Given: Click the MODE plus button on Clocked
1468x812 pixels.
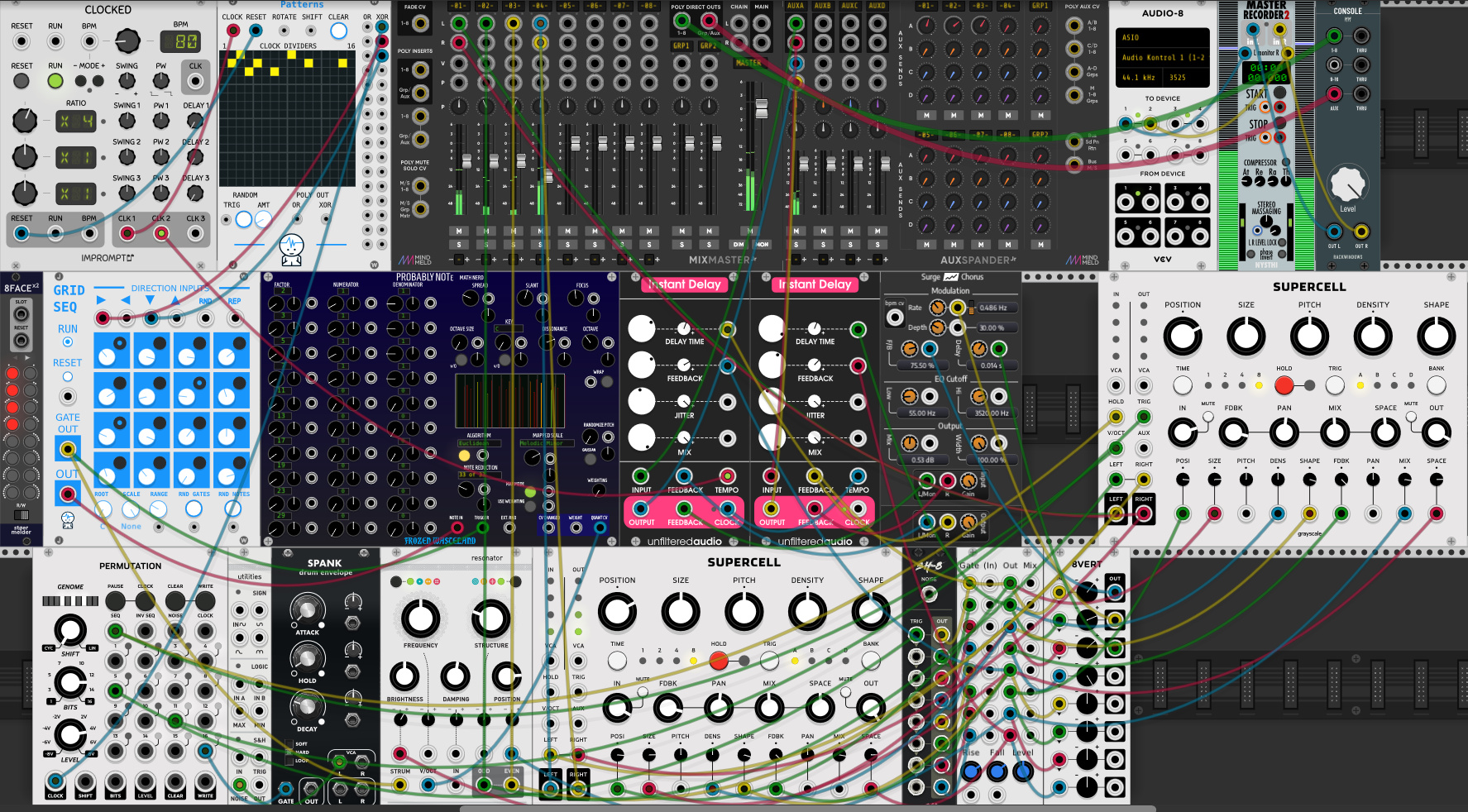Looking at the screenshot, I should (x=98, y=81).
